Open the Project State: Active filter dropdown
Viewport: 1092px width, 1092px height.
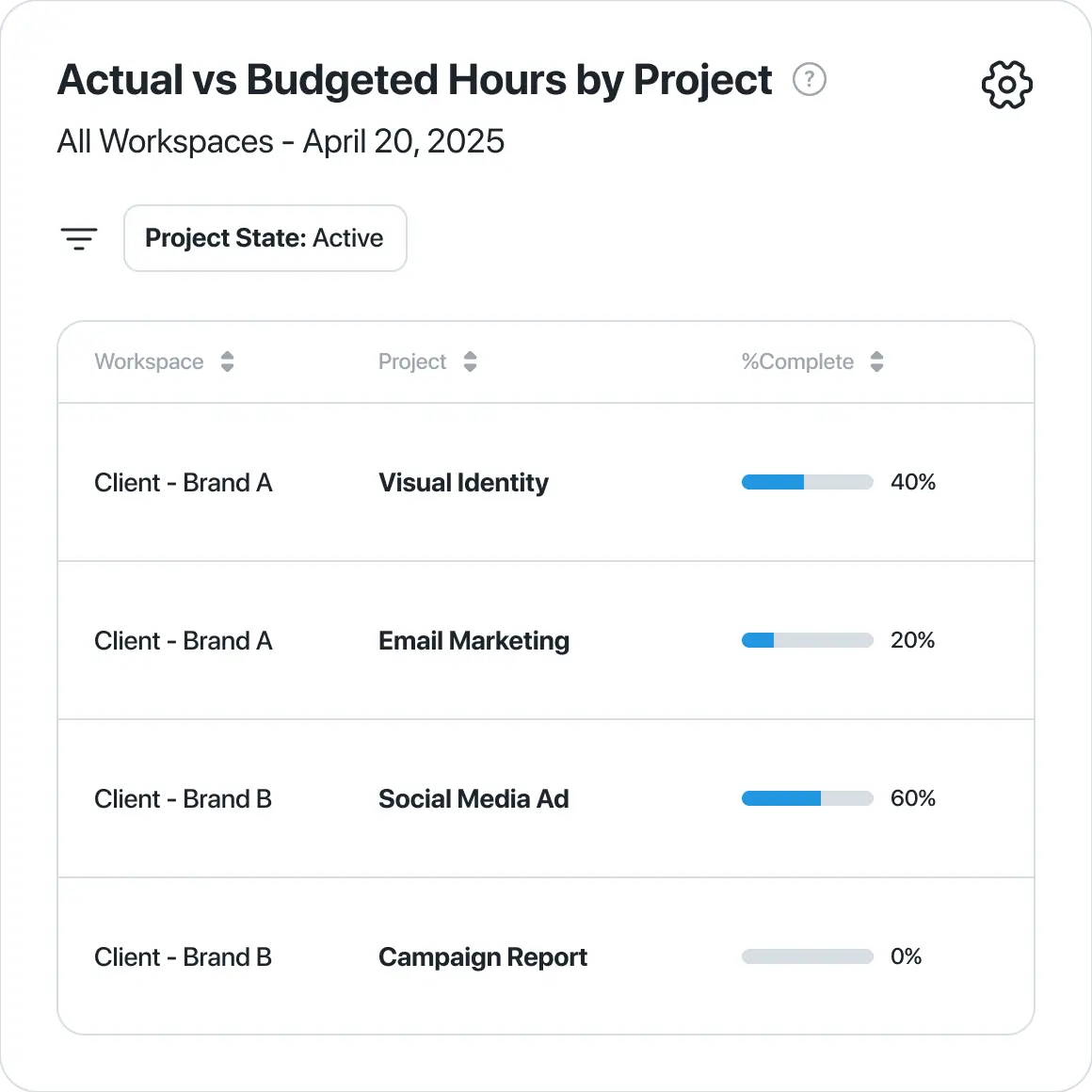point(265,238)
